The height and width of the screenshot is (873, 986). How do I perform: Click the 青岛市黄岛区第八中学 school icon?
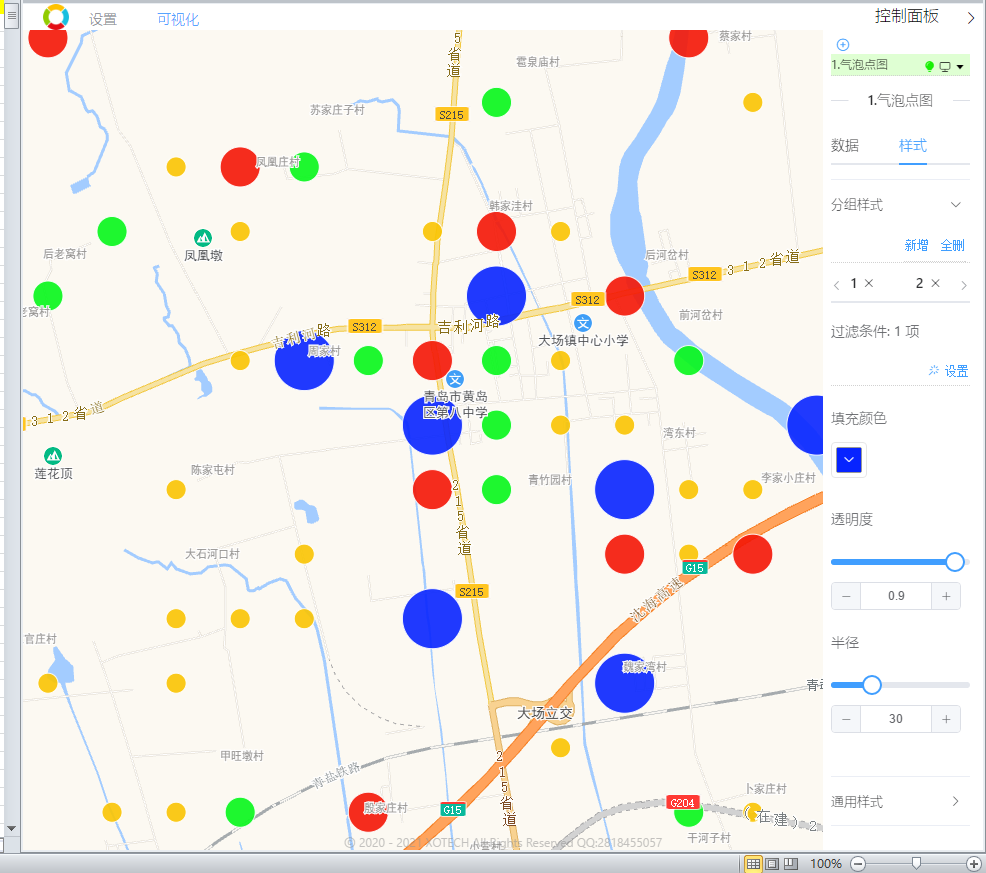(455, 379)
